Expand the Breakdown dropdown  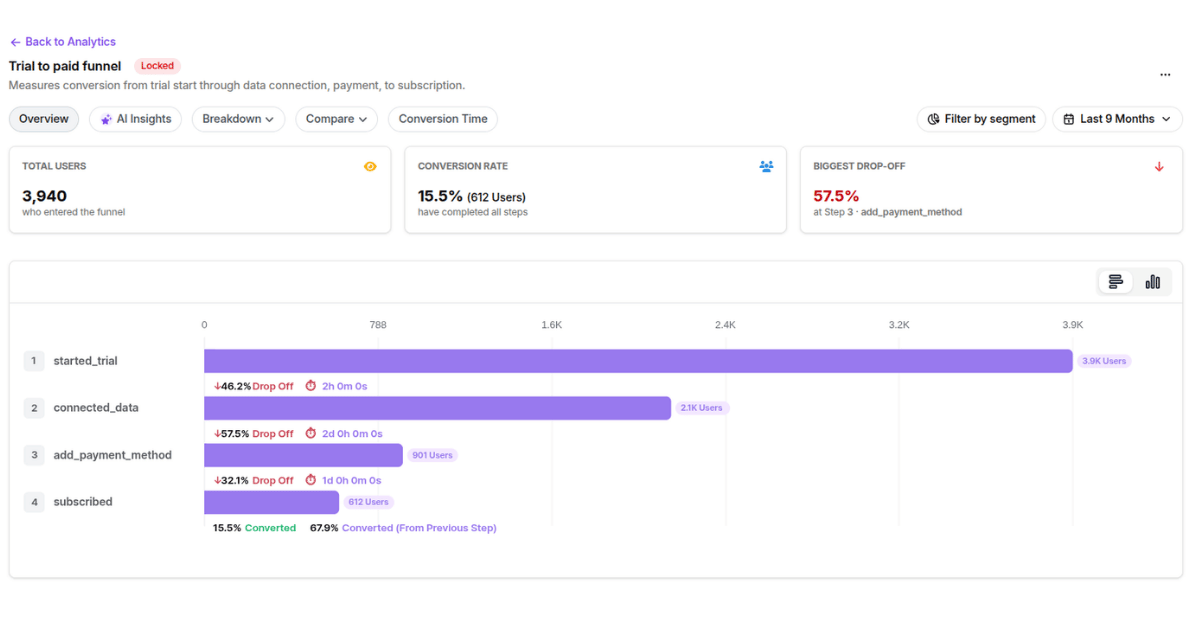[x=238, y=119]
